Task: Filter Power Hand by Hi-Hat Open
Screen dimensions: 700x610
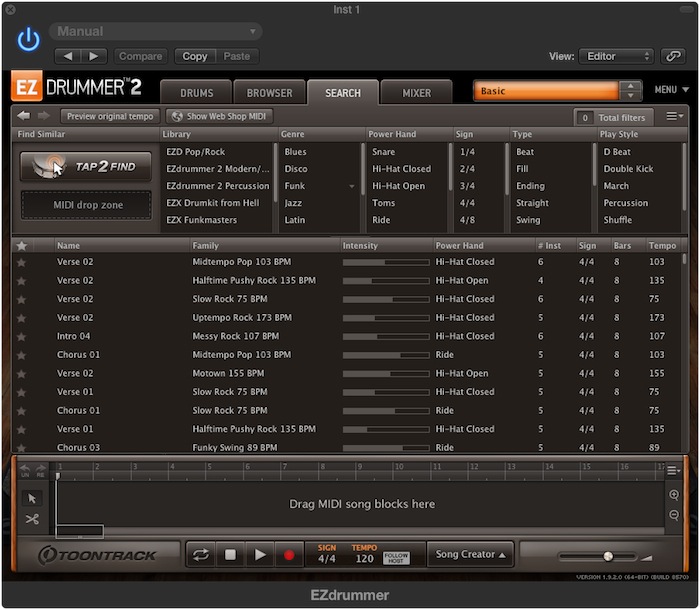Action: coord(398,186)
